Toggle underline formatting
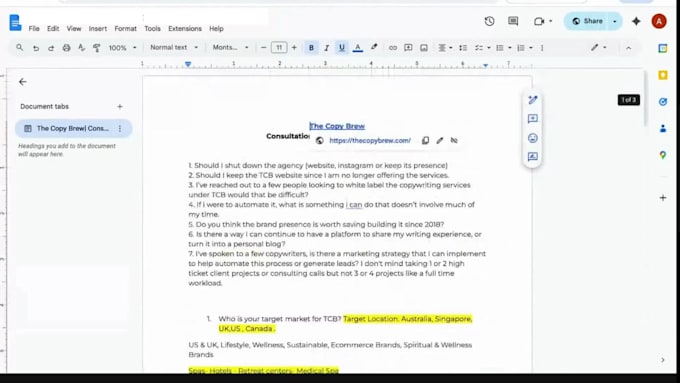 [x=342, y=48]
